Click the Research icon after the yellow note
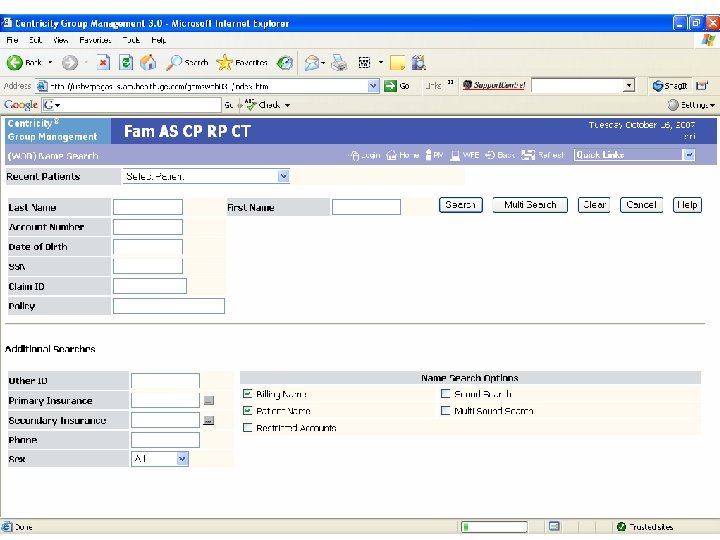 coord(418,62)
